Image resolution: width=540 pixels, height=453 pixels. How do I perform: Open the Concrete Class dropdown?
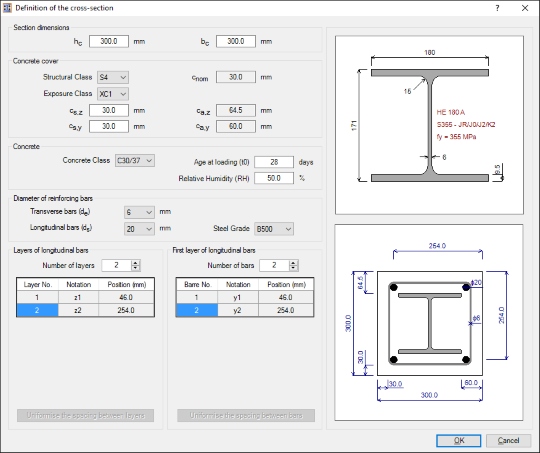point(135,161)
